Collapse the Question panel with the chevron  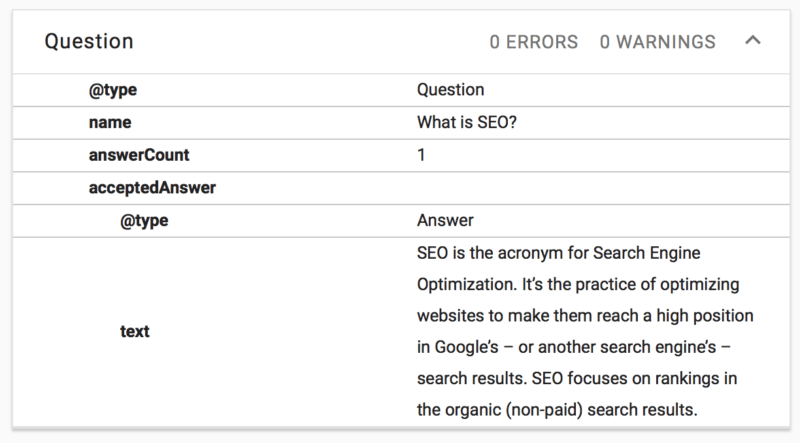click(753, 40)
